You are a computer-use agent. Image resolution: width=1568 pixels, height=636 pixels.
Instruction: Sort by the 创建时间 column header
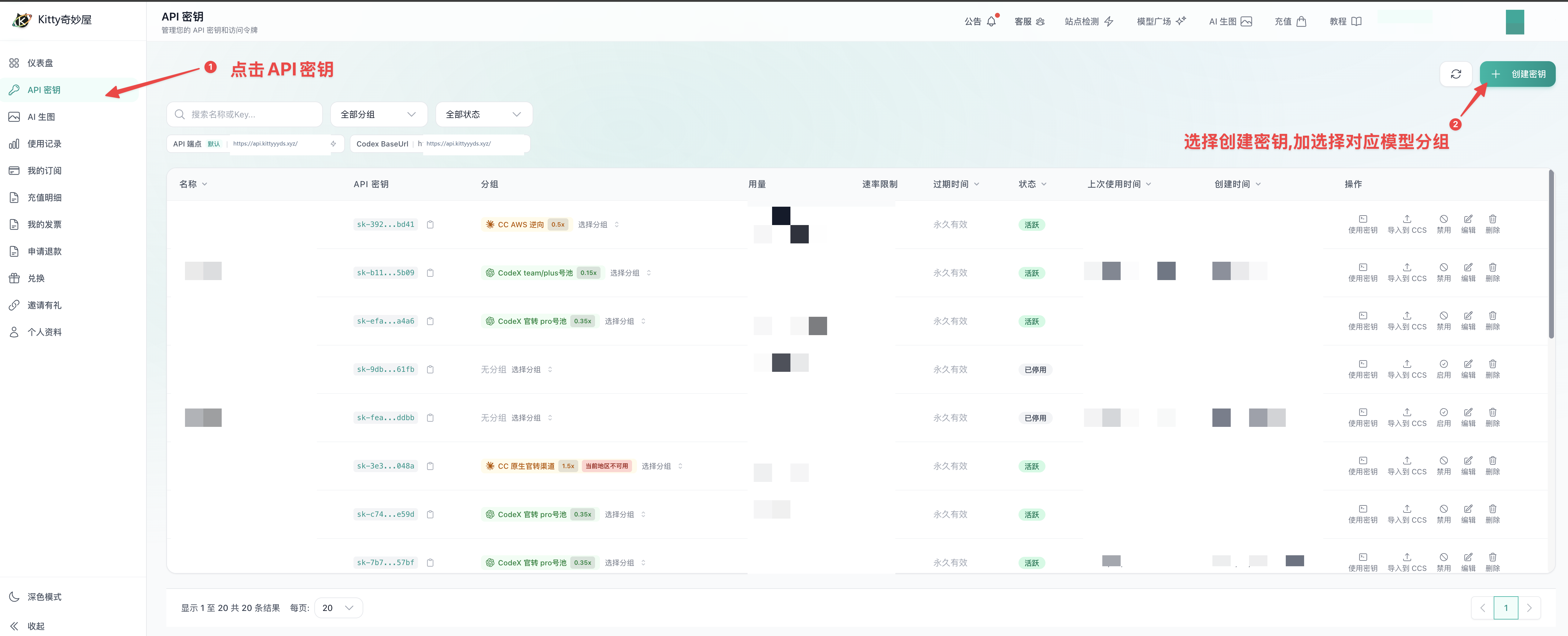point(1237,184)
